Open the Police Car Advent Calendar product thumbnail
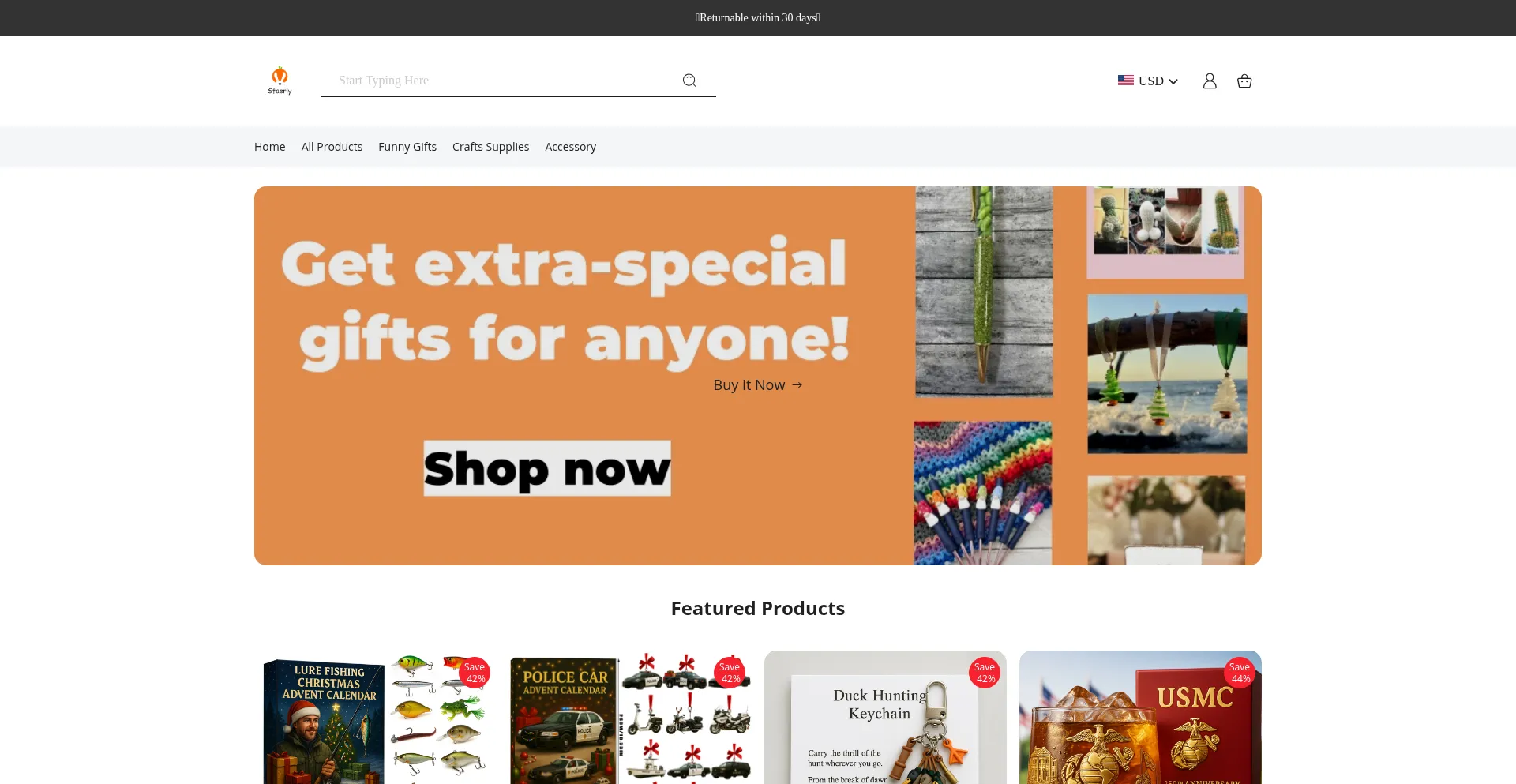The image size is (1516, 784). tap(630, 717)
